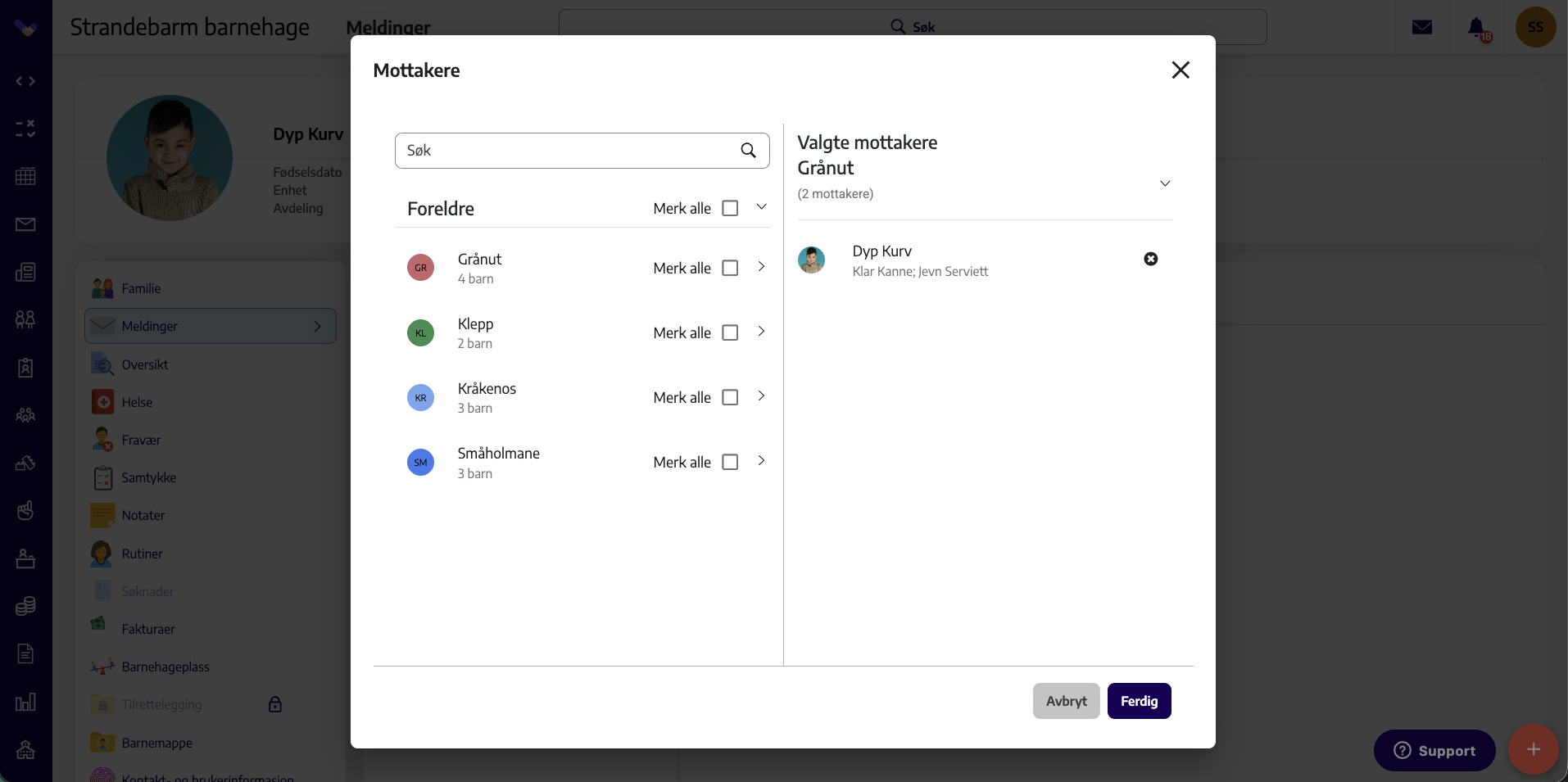Click the red plus floating button
This screenshot has height=782, width=1568.
pos(1533,749)
